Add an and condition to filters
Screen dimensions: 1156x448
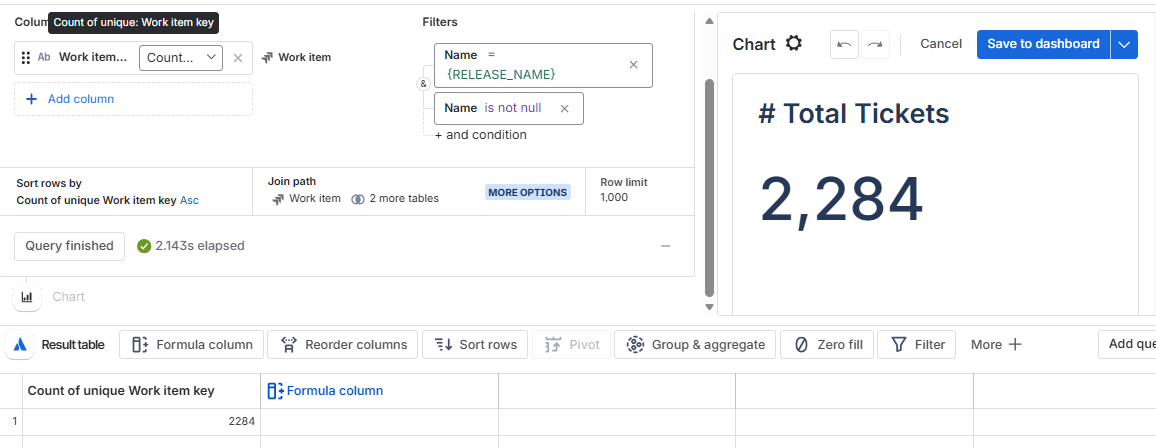coord(481,135)
